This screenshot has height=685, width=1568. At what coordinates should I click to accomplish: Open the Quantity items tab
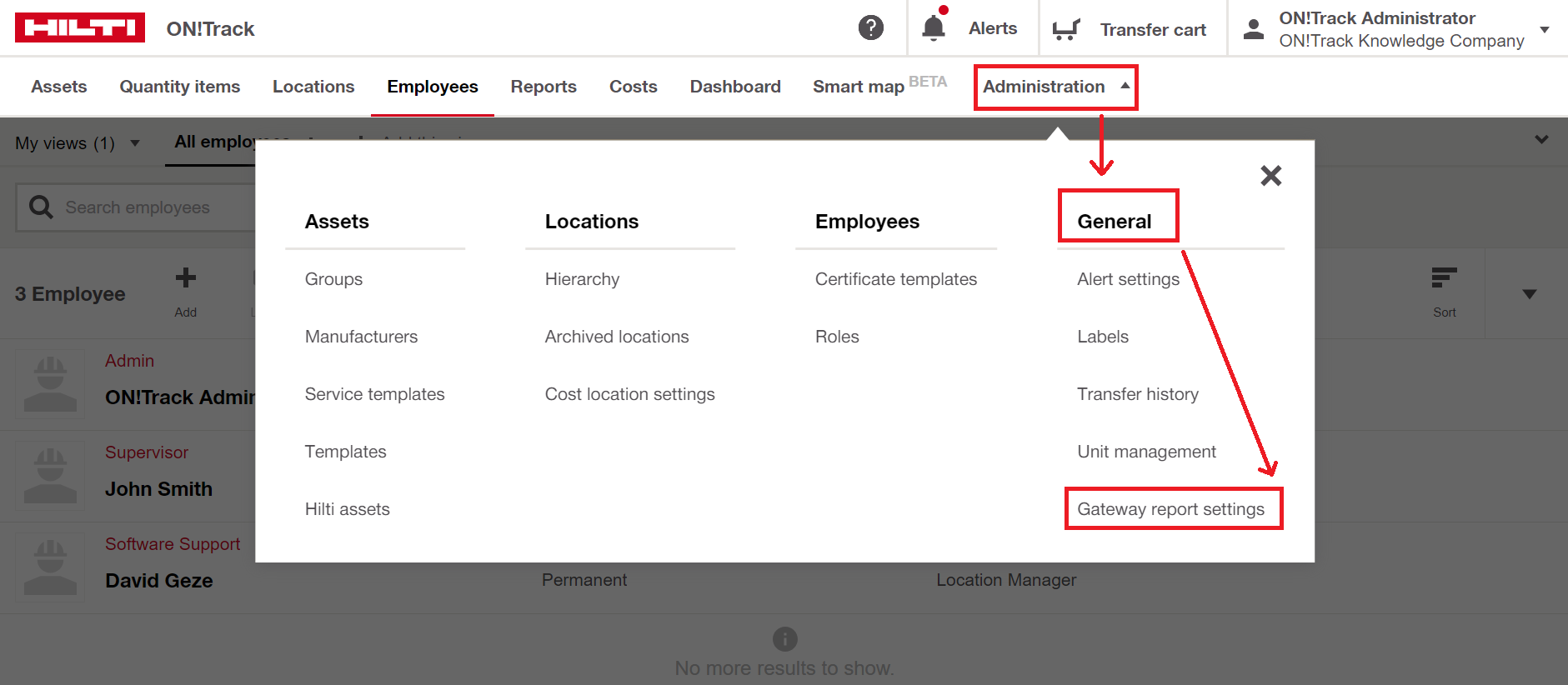180,87
